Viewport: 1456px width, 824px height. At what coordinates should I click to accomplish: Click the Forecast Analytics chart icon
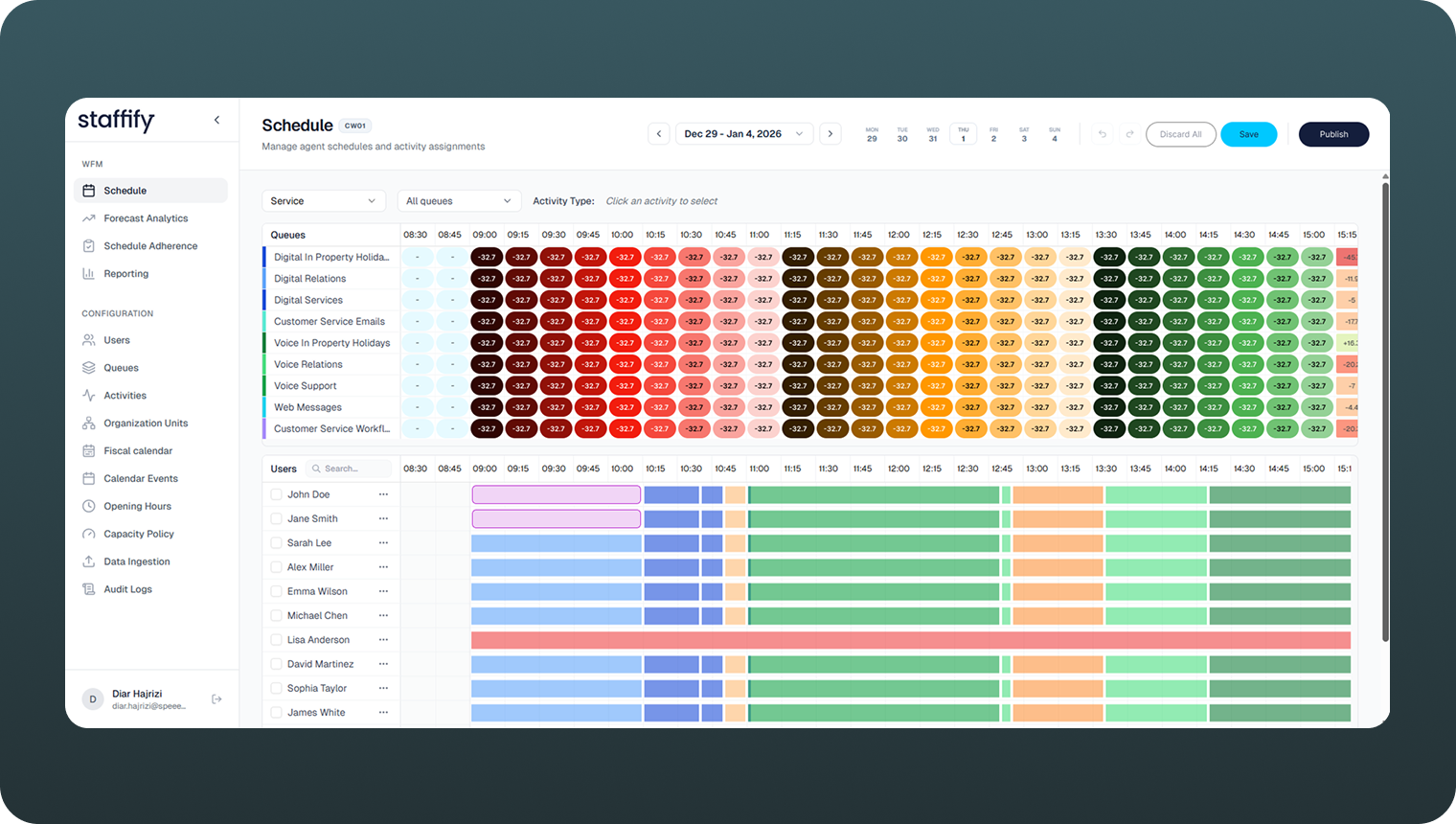(x=89, y=218)
